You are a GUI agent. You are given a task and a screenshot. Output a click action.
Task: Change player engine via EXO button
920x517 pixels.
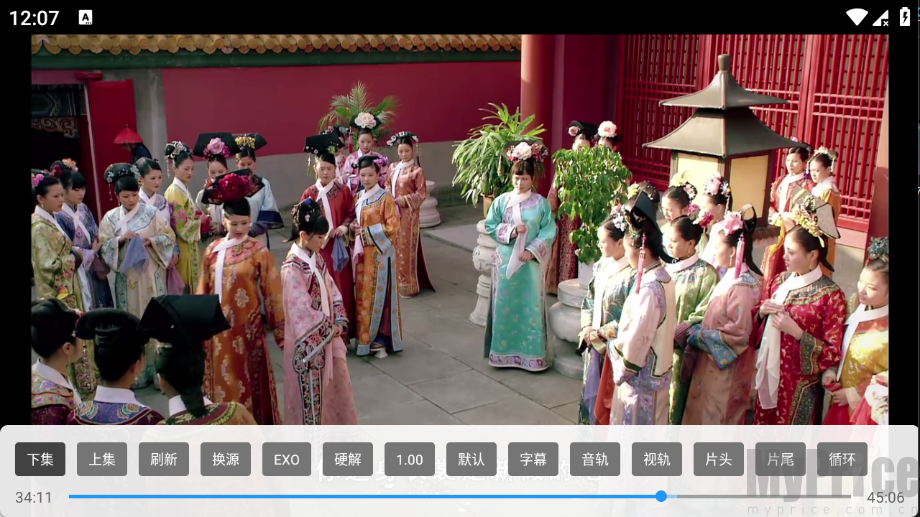[286, 459]
